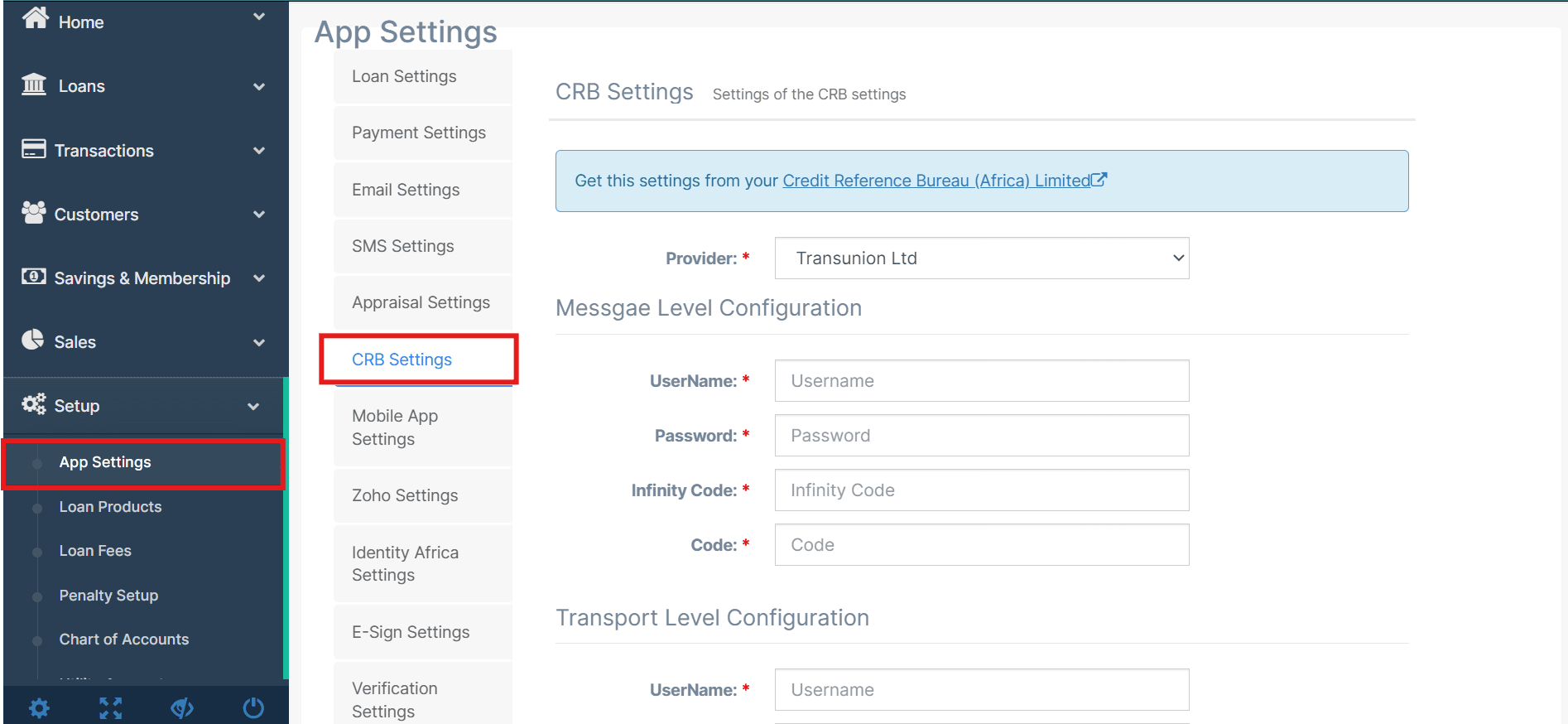Open the Sales menu label
1568x724 pixels.
click(x=75, y=342)
